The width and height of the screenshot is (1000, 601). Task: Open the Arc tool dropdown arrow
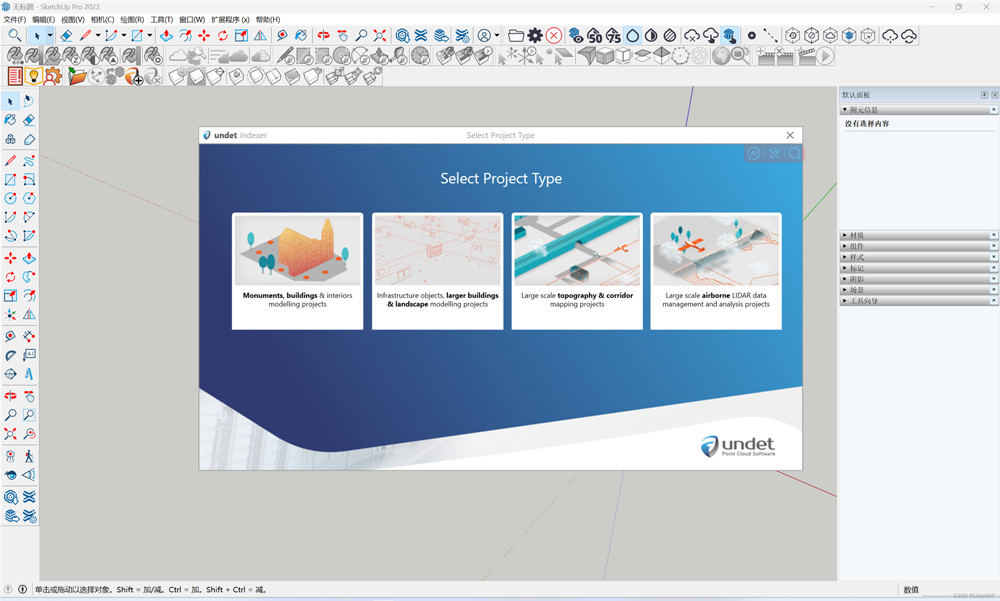[124, 36]
